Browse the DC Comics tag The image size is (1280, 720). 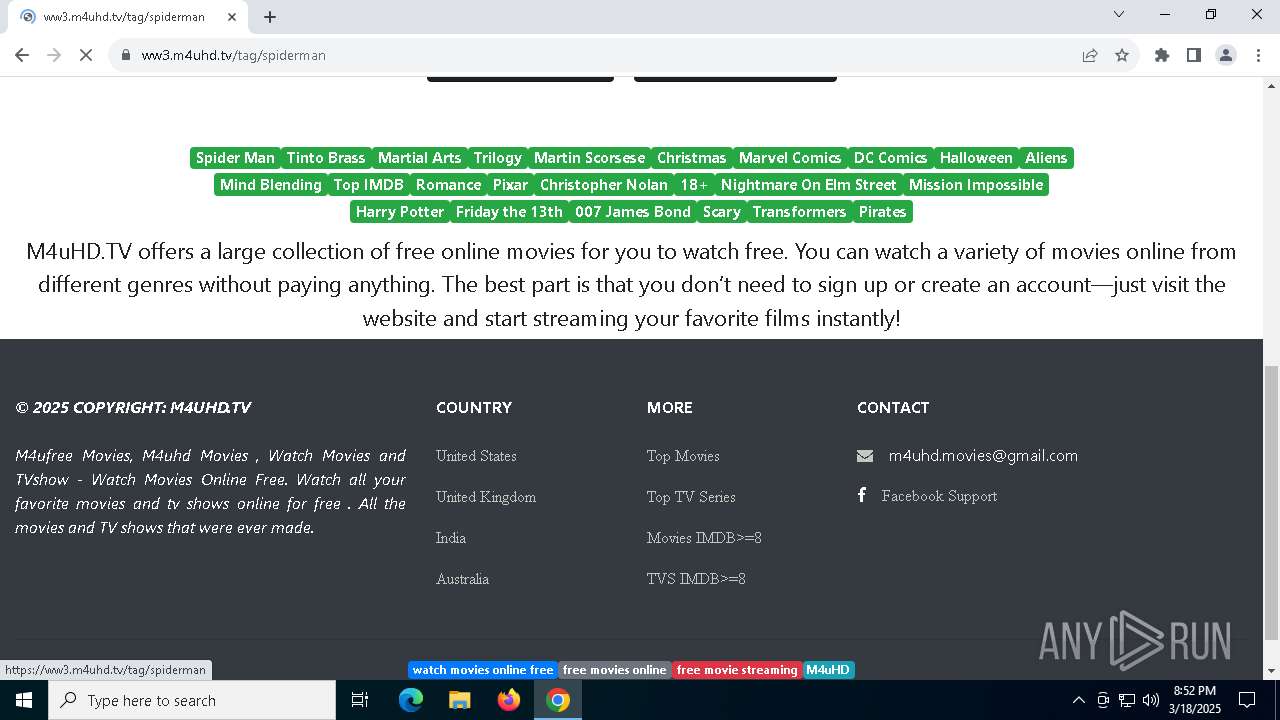click(x=890, y=158)
